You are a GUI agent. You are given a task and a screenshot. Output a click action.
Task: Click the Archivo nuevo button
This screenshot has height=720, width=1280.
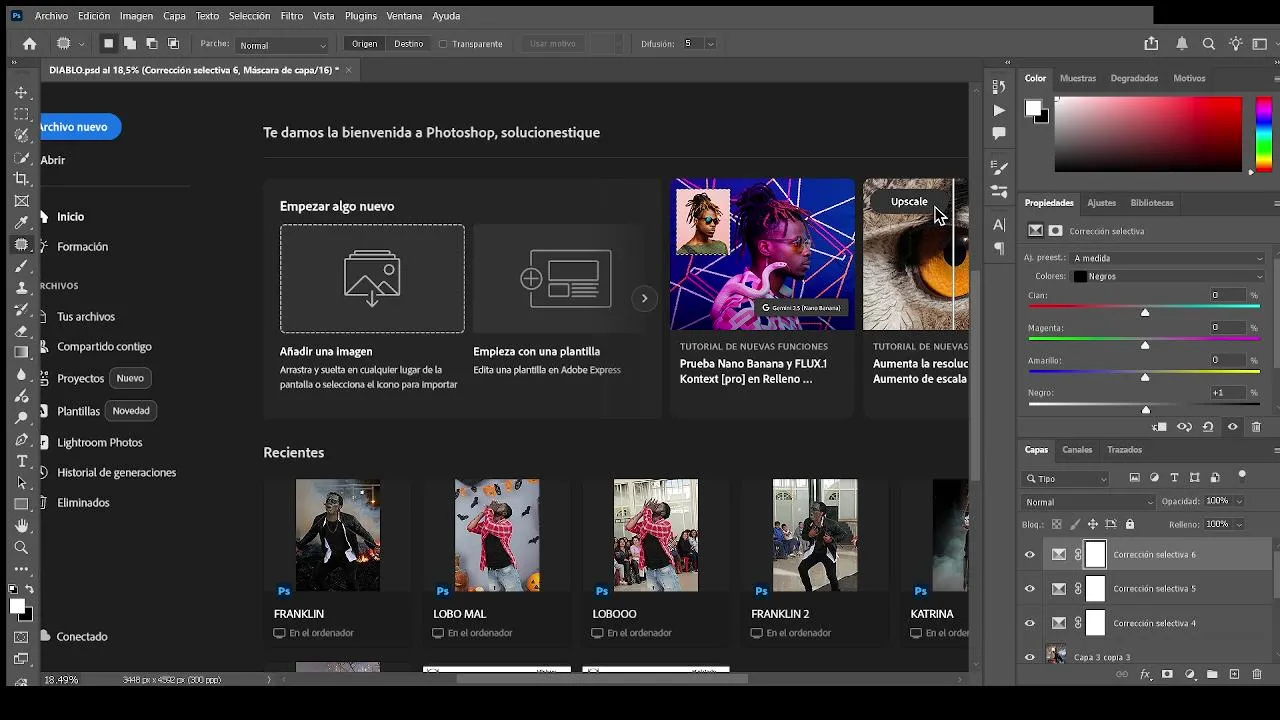(x=80, y=127)
